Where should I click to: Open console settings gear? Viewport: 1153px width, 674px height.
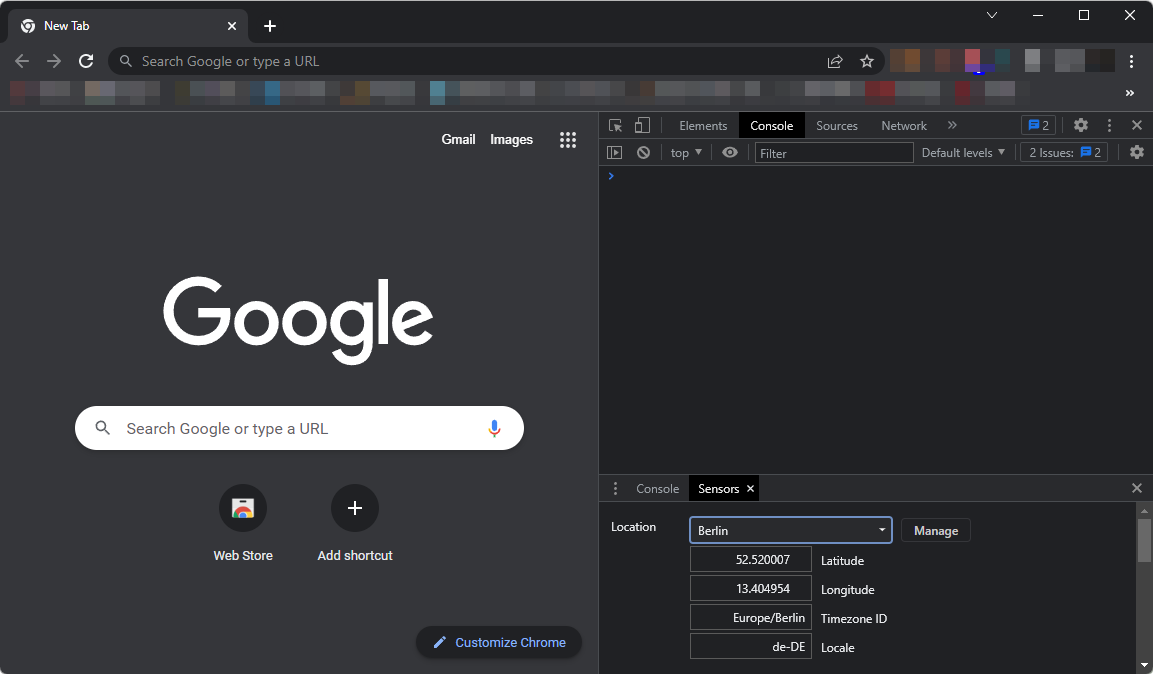(x=1136, y=152)
